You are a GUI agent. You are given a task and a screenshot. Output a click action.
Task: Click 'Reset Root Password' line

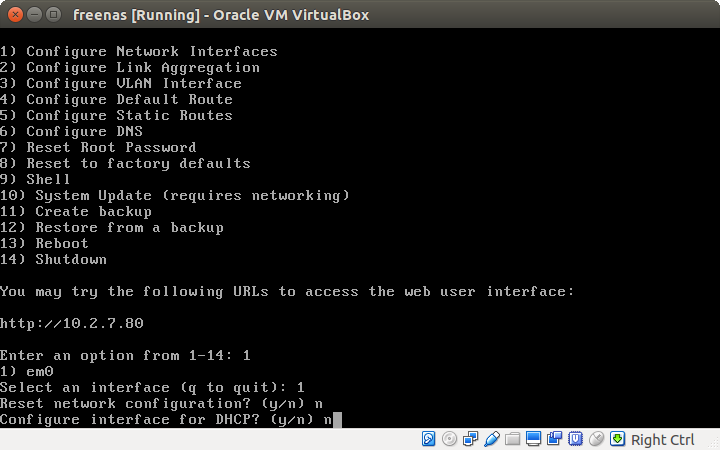pos(98,148)
